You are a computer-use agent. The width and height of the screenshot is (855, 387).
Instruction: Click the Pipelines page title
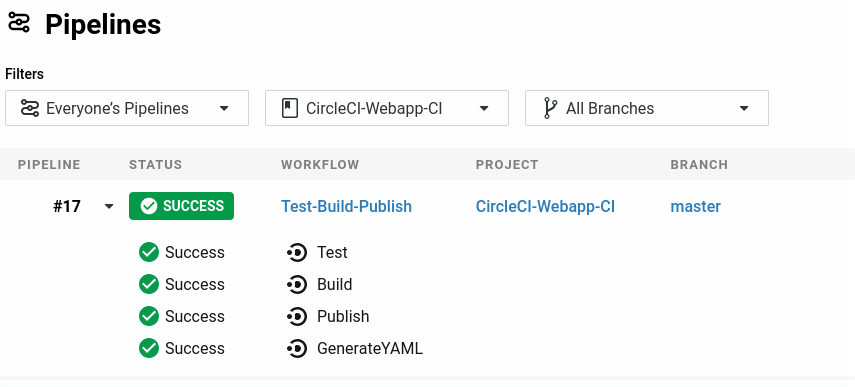tap(103, 25)
